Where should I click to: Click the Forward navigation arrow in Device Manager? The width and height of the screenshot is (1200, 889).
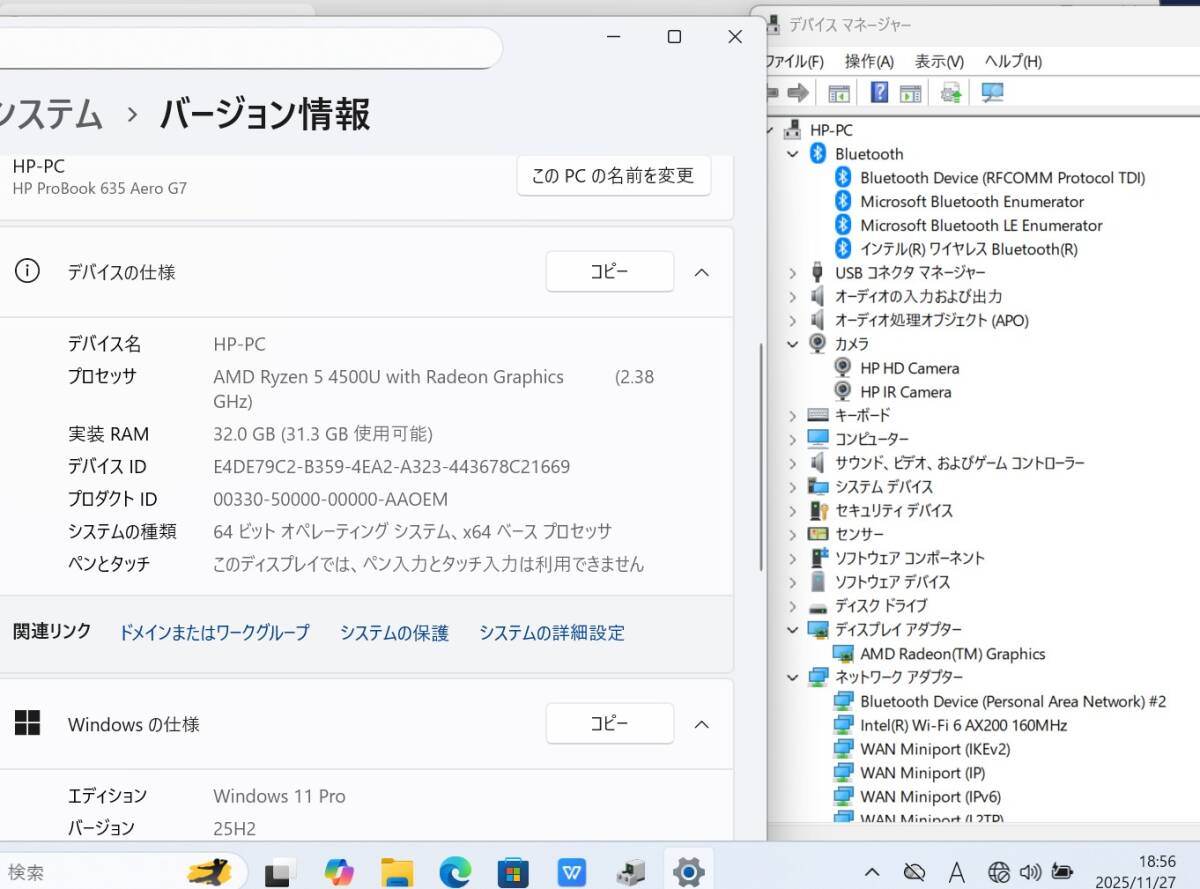pyautogui.click(x=797, y=92)
